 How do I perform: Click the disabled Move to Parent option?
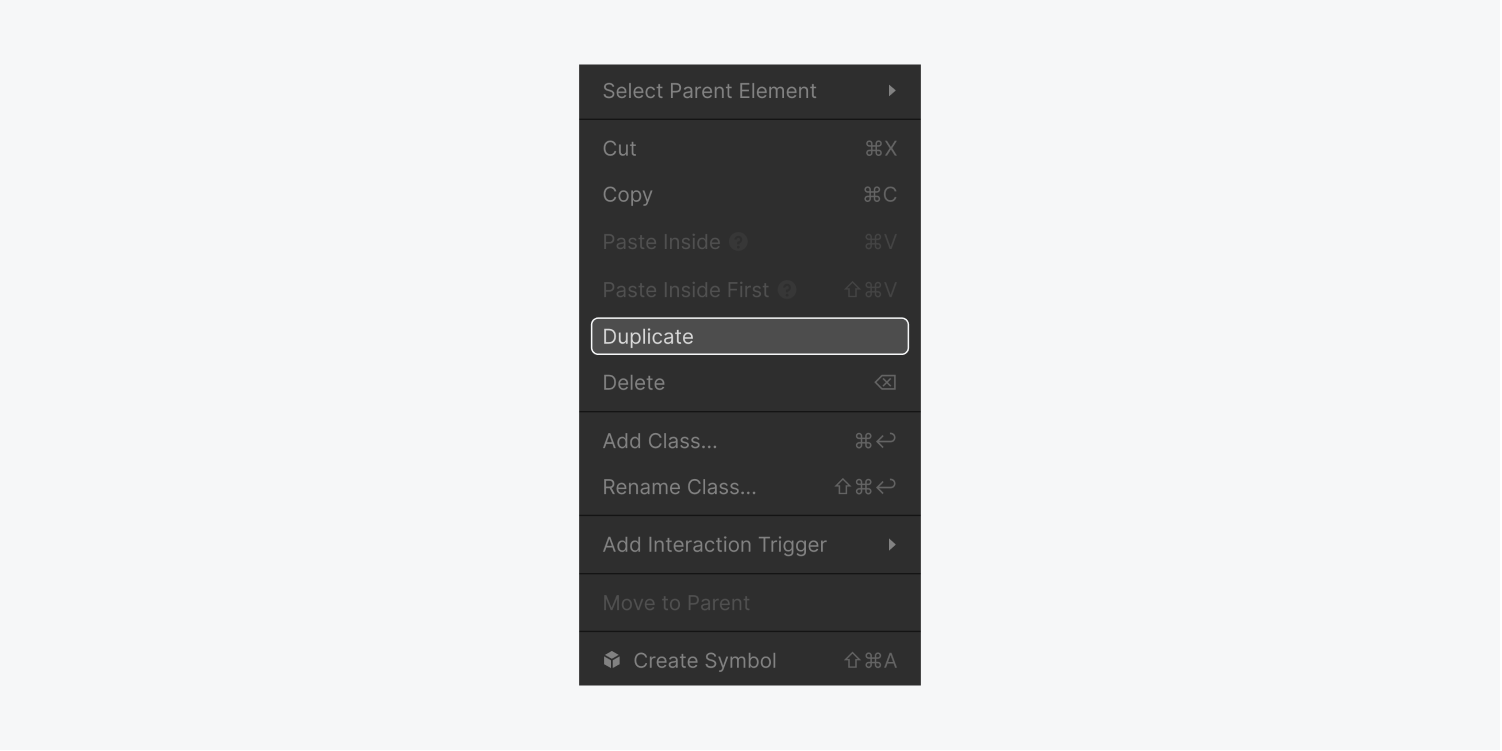coord(677,602)
